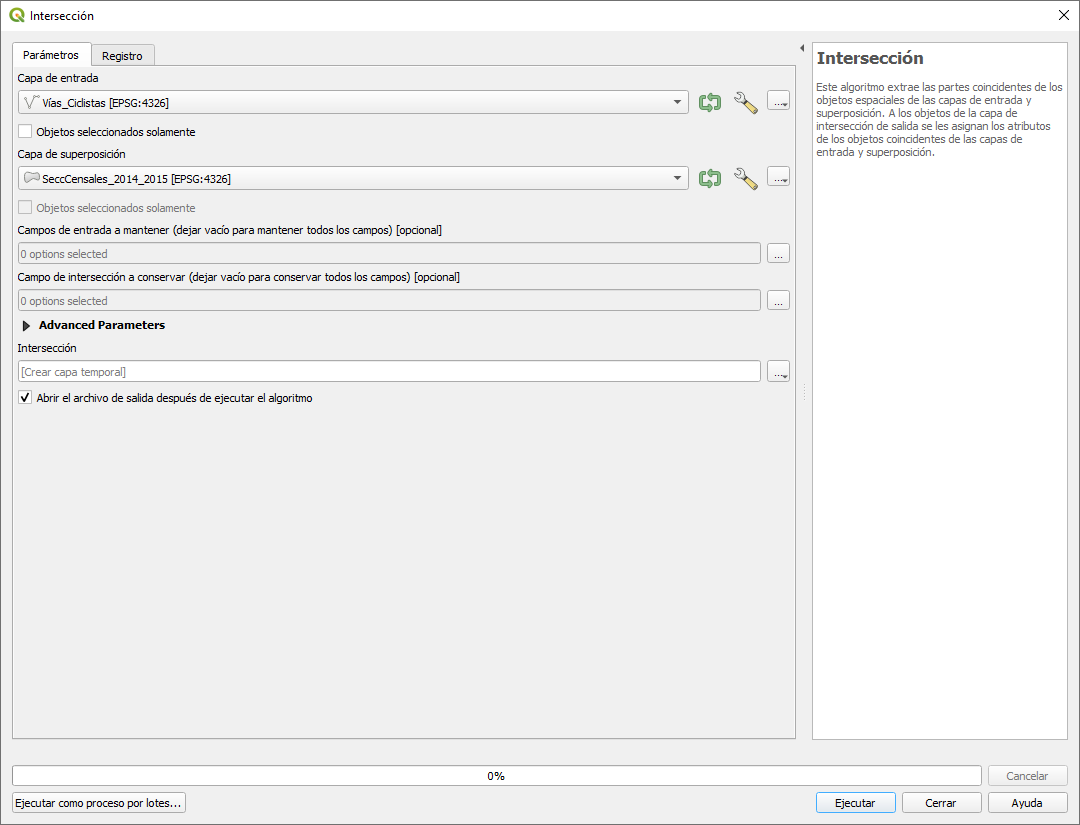Open Vías_Ciclistas input layer dropdown
This screenshot has width=1080, height=825.
(353, 103)
